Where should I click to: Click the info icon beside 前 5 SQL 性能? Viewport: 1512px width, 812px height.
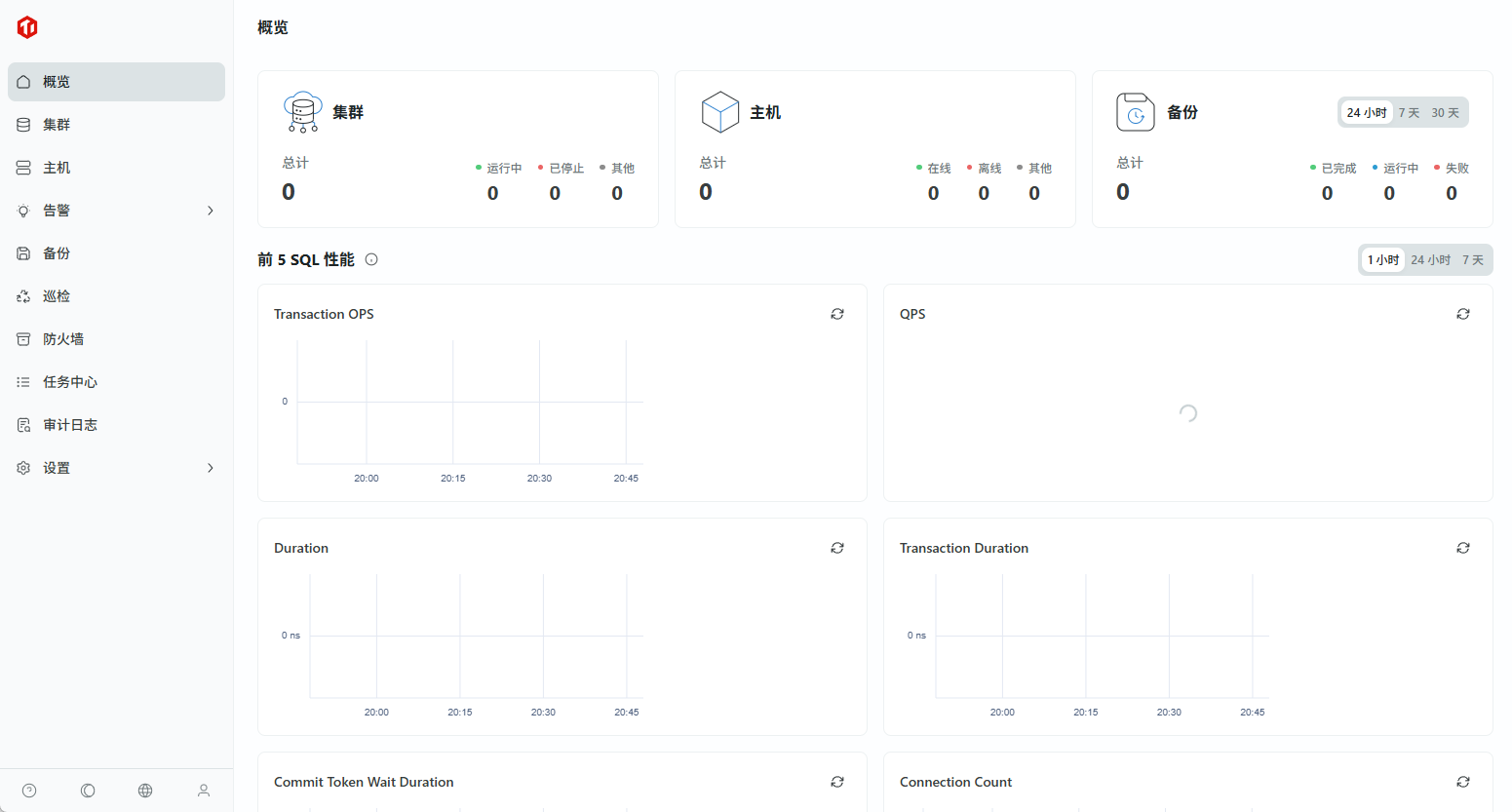pyautogui.click(x=371, y=259)
